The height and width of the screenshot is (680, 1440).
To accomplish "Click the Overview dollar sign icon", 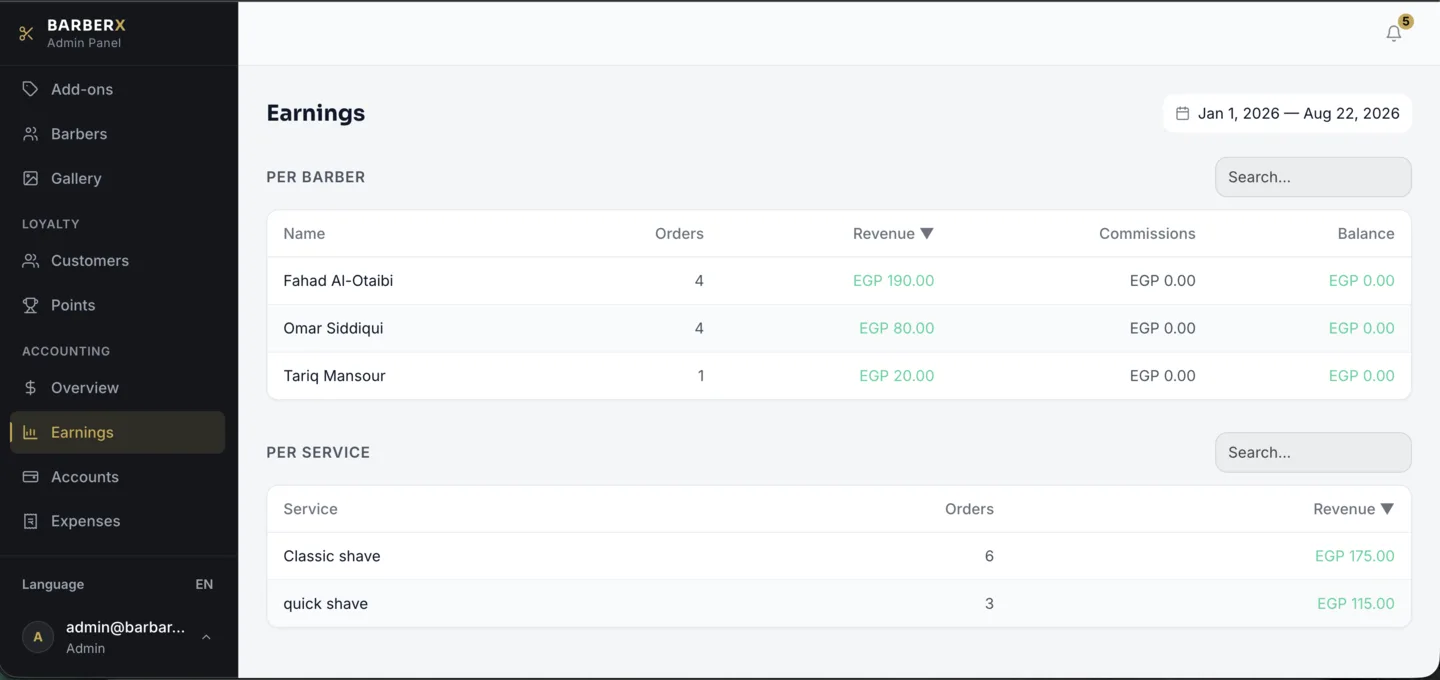I will (30, 388).
